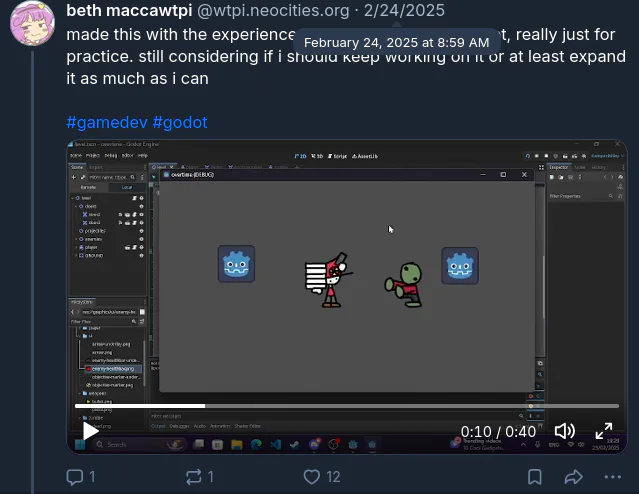Open the AssetLib workspace
Image resolution: width=639 pixels, height=494 pixels.
pos(365,156)
